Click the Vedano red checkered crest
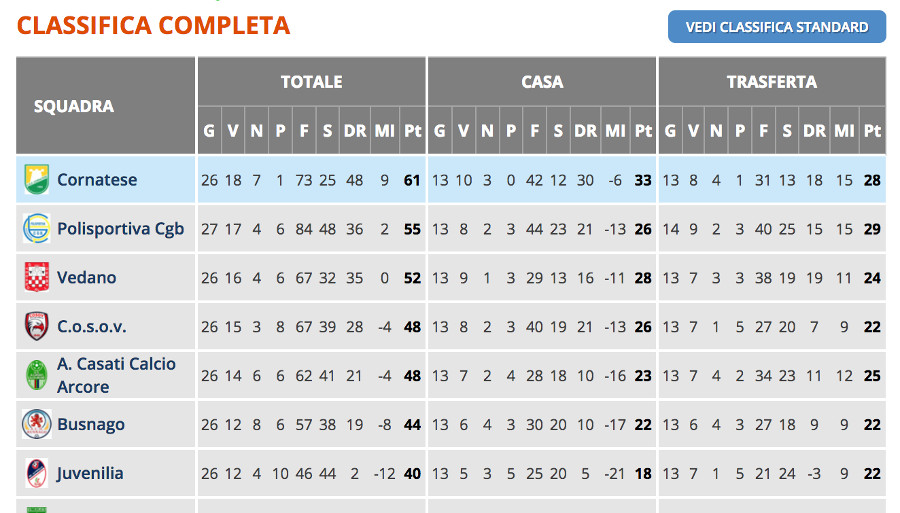The height and width of the screenshot is (513, 900). 37,277
